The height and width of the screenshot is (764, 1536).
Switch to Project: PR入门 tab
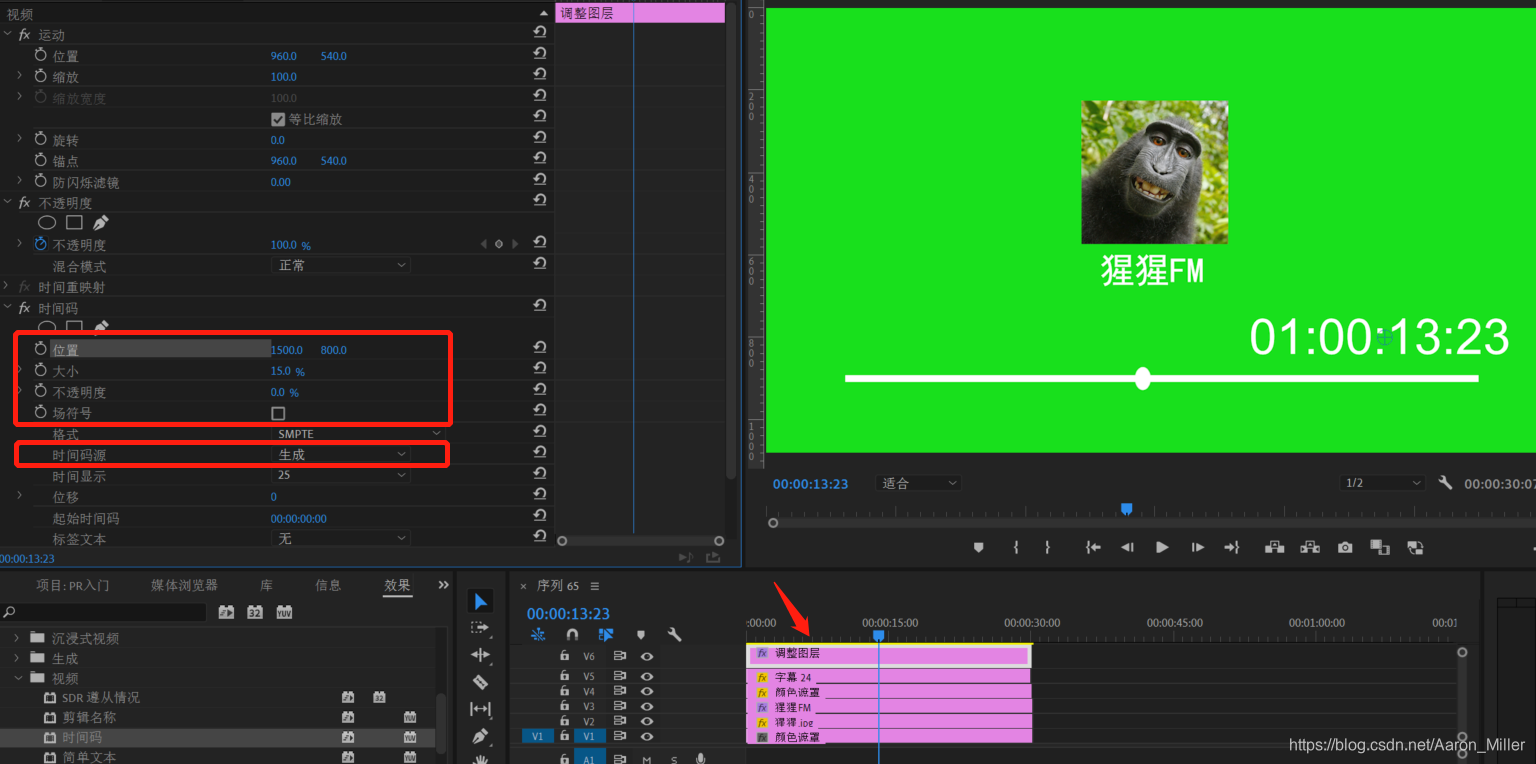click(x=73, y=585)
